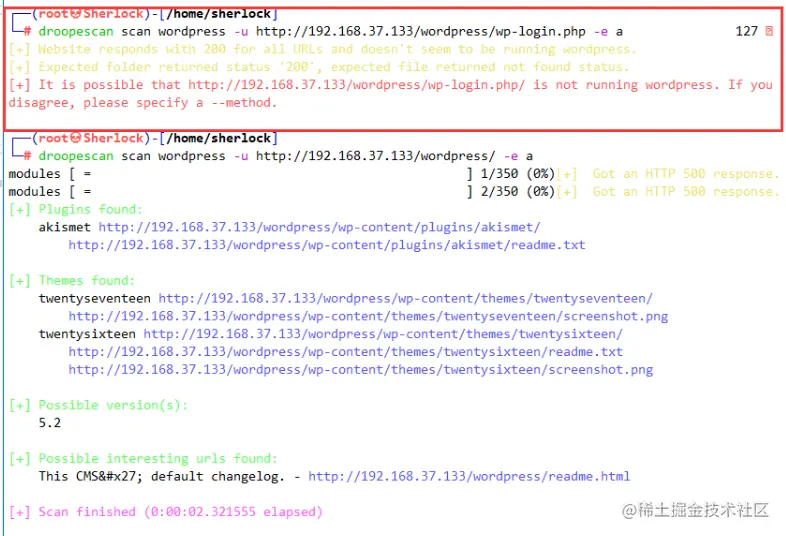Open the twentysixteen theme folder URL
This screenshot has height=536, width=786.
pos(383,334)
